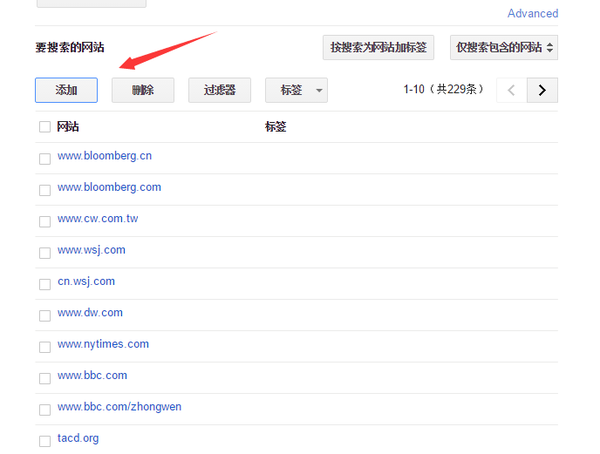Viewport: 600px width, 454px height.
Task: Open the Advanced link
Action: (x=533, y=13)
